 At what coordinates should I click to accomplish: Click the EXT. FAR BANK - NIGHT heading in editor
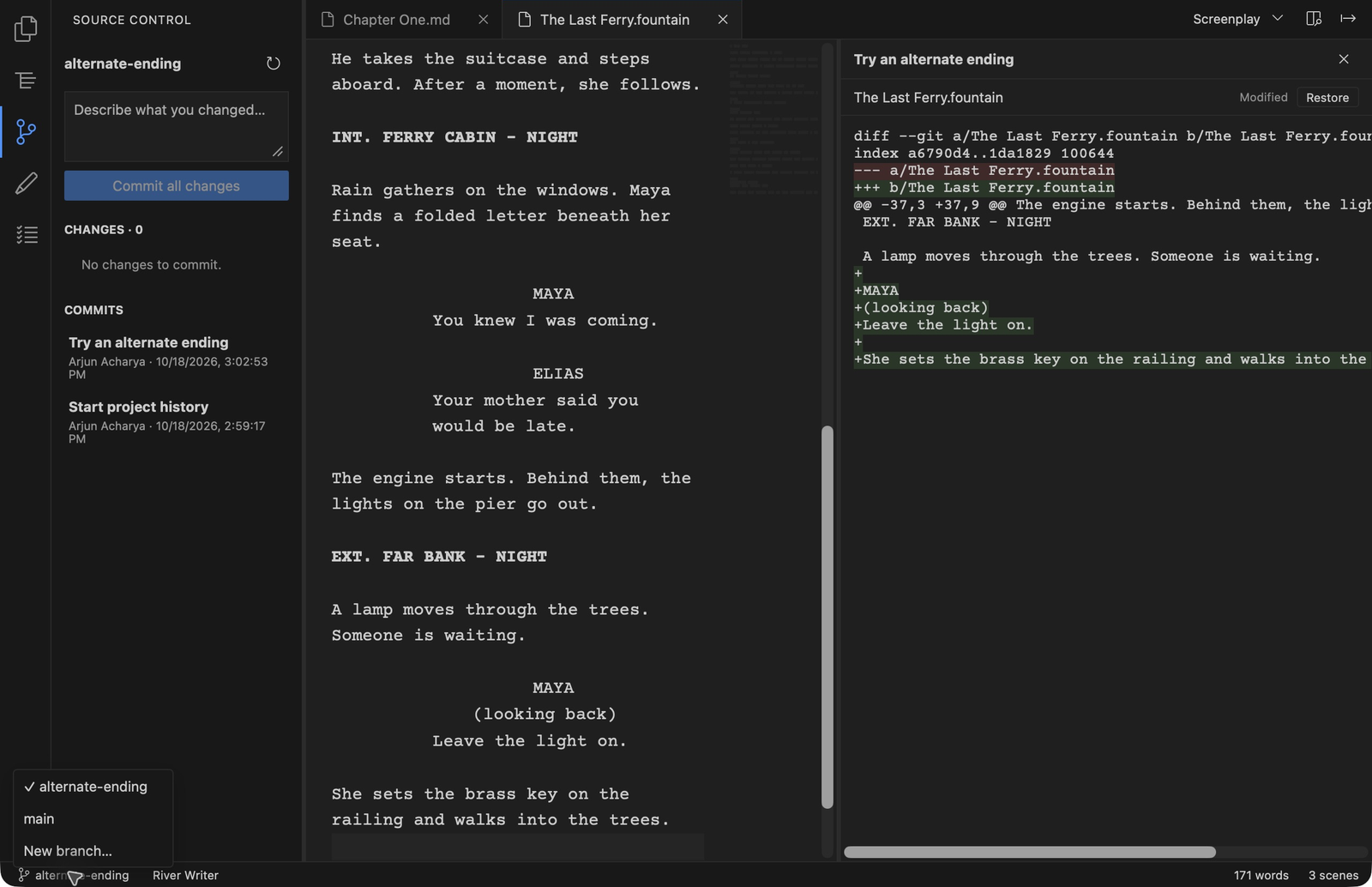(x=439, y=557)
